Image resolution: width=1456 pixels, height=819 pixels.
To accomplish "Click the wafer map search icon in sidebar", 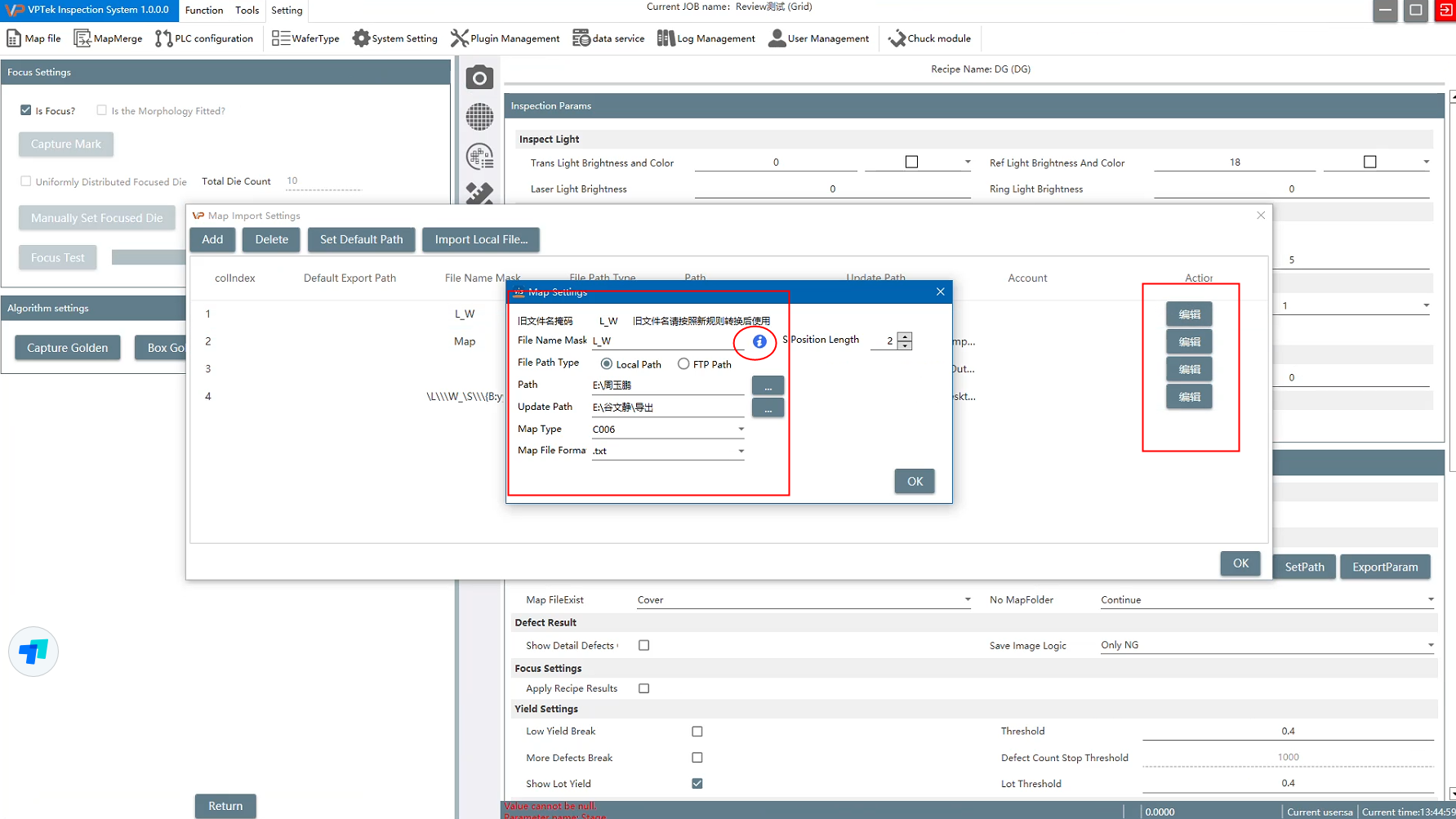I will pyautogui.click(x=479, y=156).
